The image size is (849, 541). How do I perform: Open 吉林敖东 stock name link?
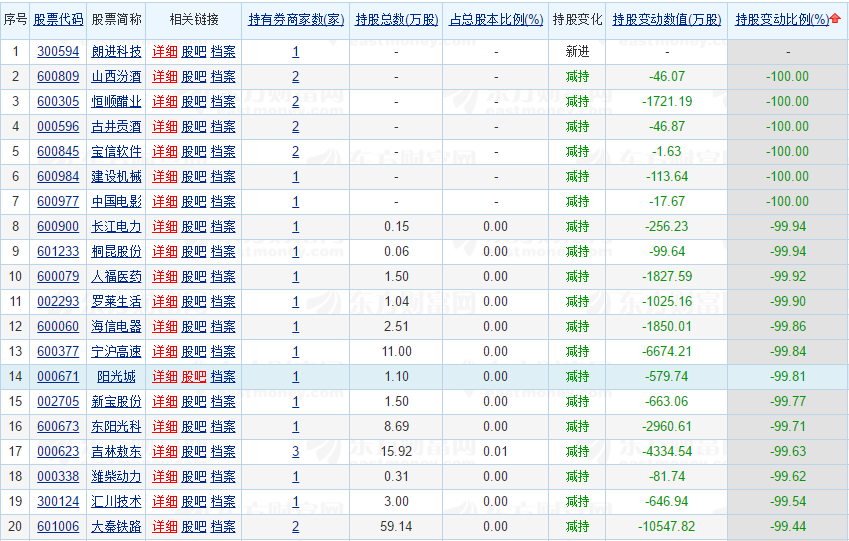116,451
